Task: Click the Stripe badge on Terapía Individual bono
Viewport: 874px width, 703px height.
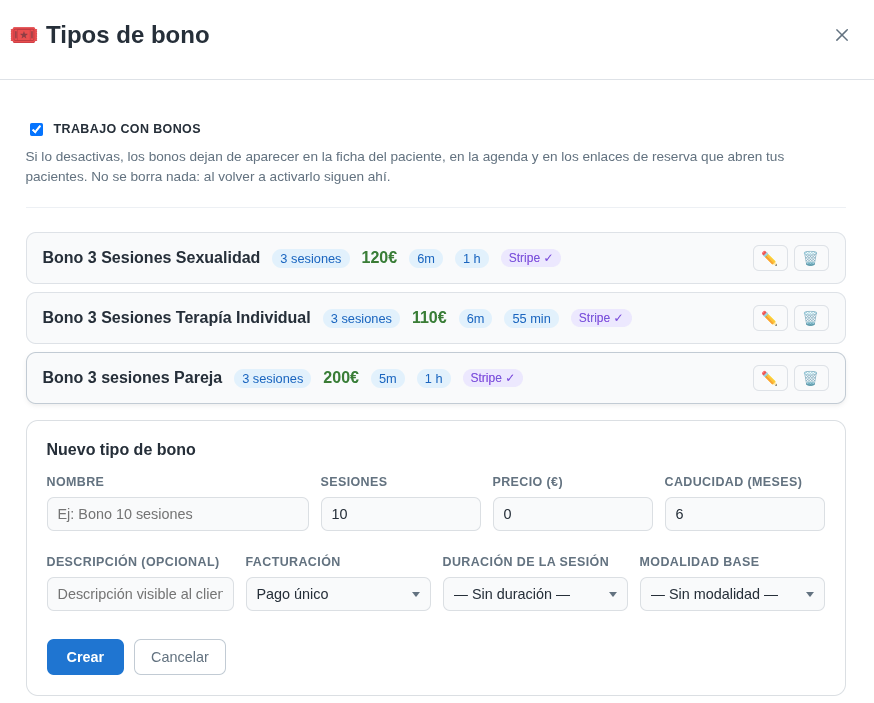Action: pyautogui.click(x=601, y=318)
